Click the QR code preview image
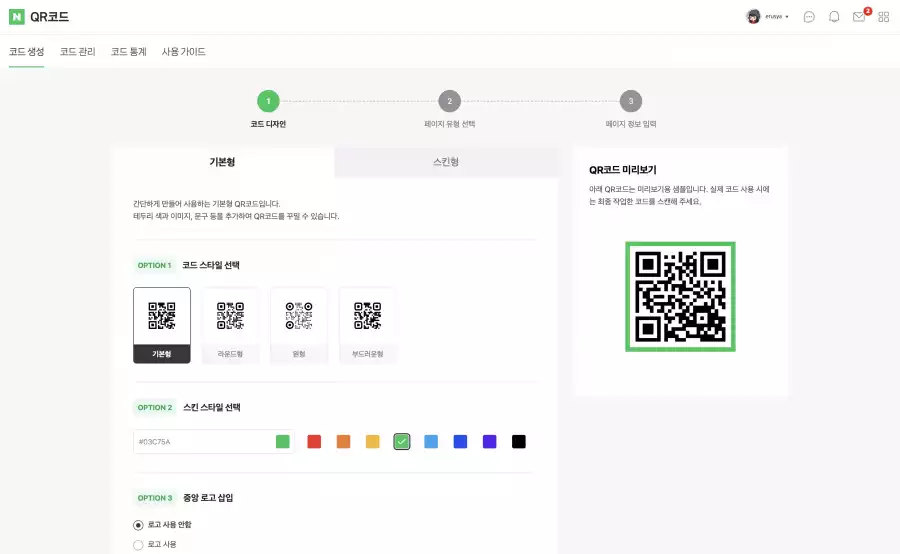900x554 pixels. (680, 297)
